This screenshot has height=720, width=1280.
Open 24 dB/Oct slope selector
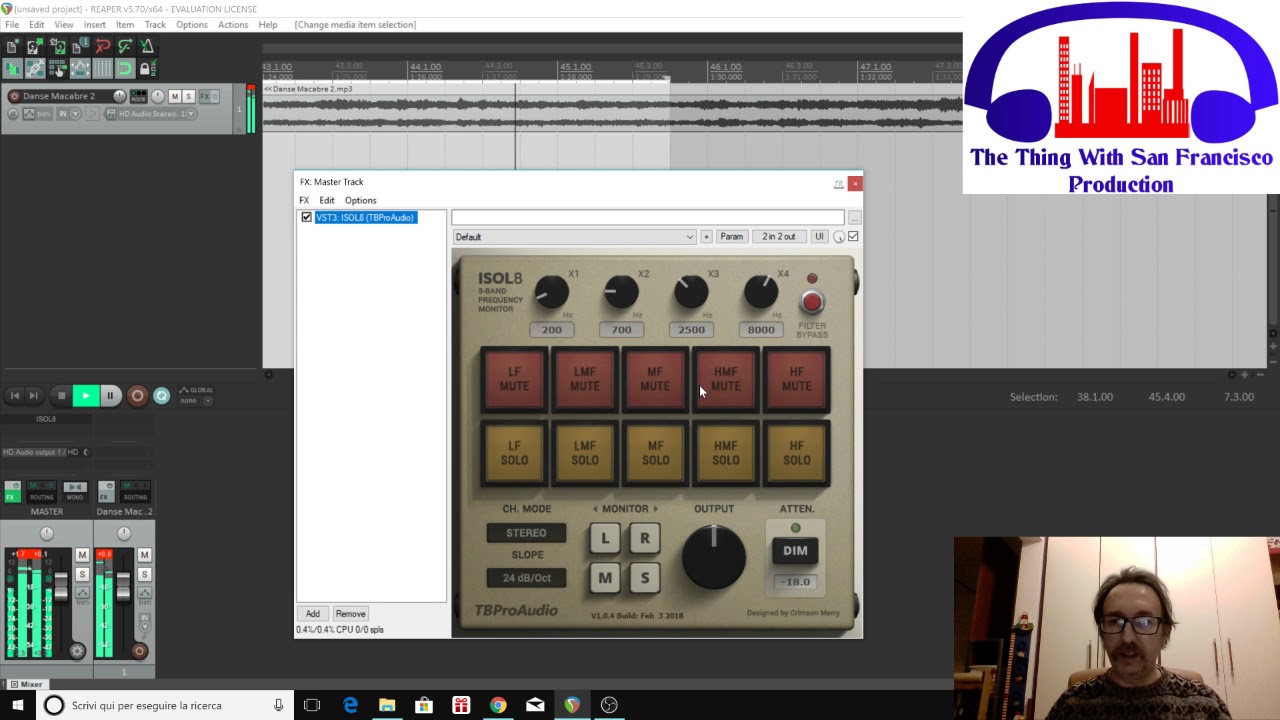click(526, 578)
